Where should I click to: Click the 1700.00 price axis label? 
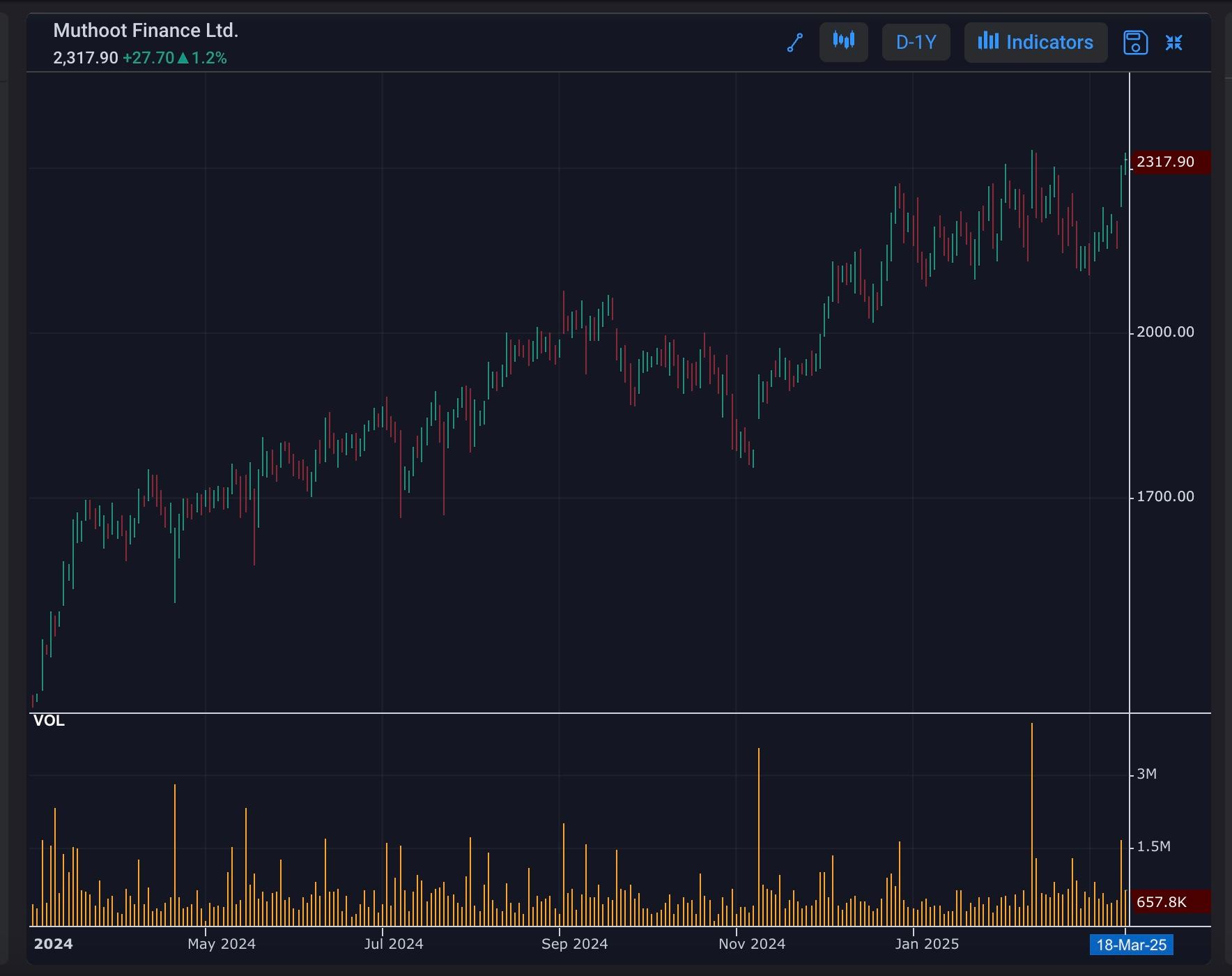pos(1165,496)
